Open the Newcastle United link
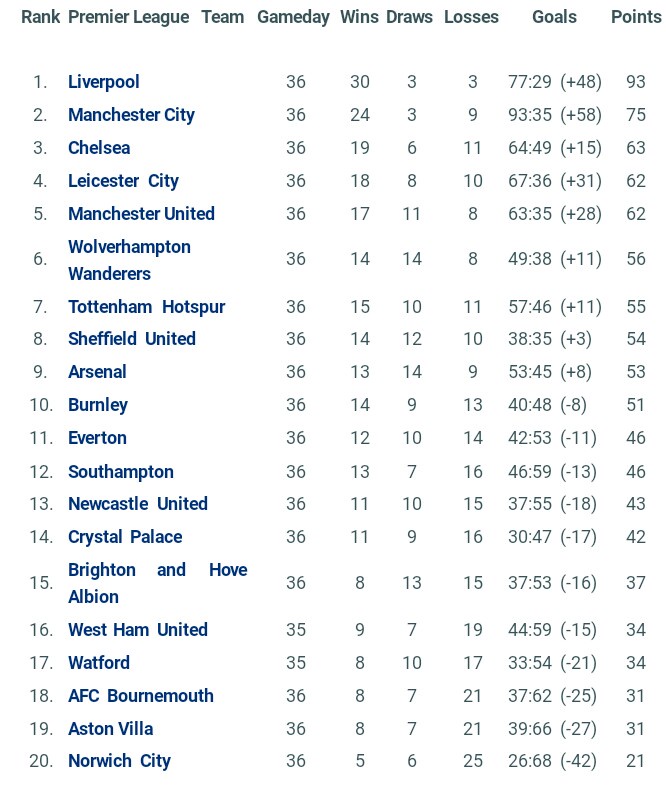Image resolution: width=666 pixels, height=790 pixels. pos(138,504)
